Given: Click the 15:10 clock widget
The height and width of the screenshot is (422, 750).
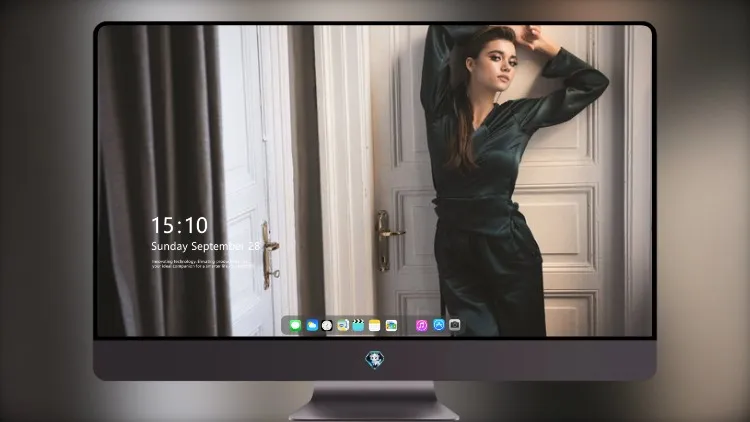Looking at the screenshot, I should pos(179,225).
